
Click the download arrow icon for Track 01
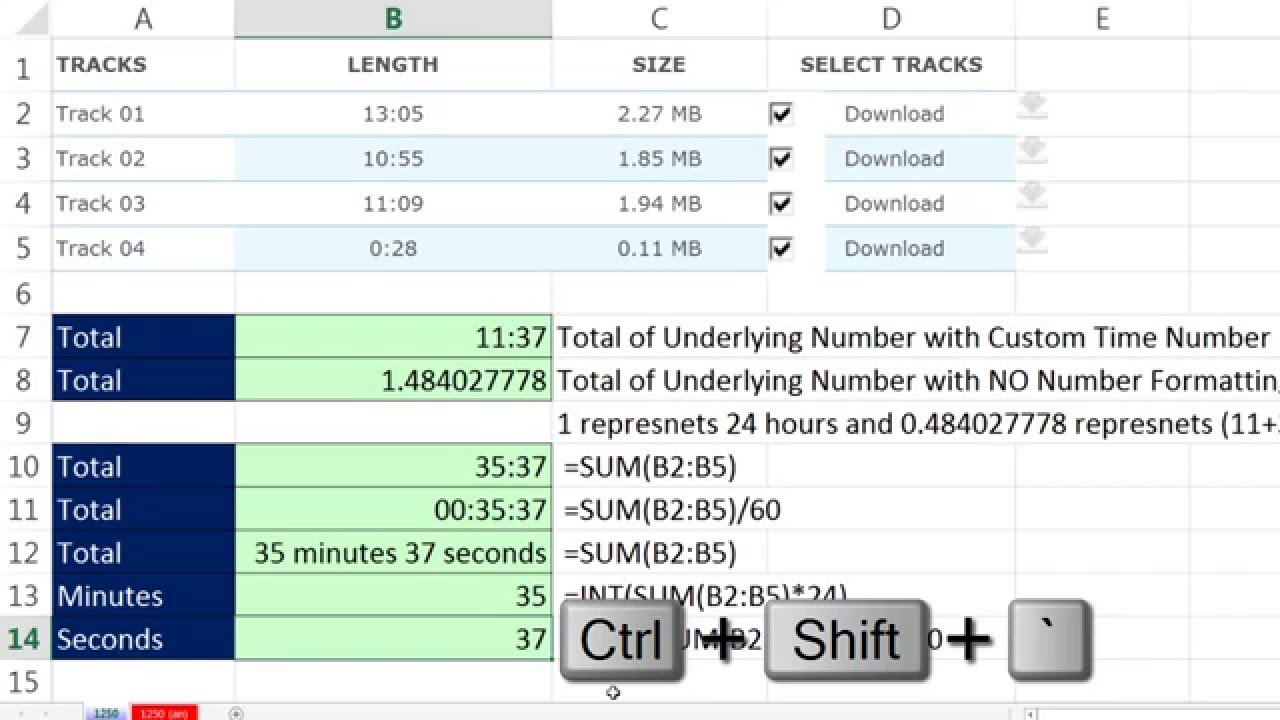(x=1032, y=106)
